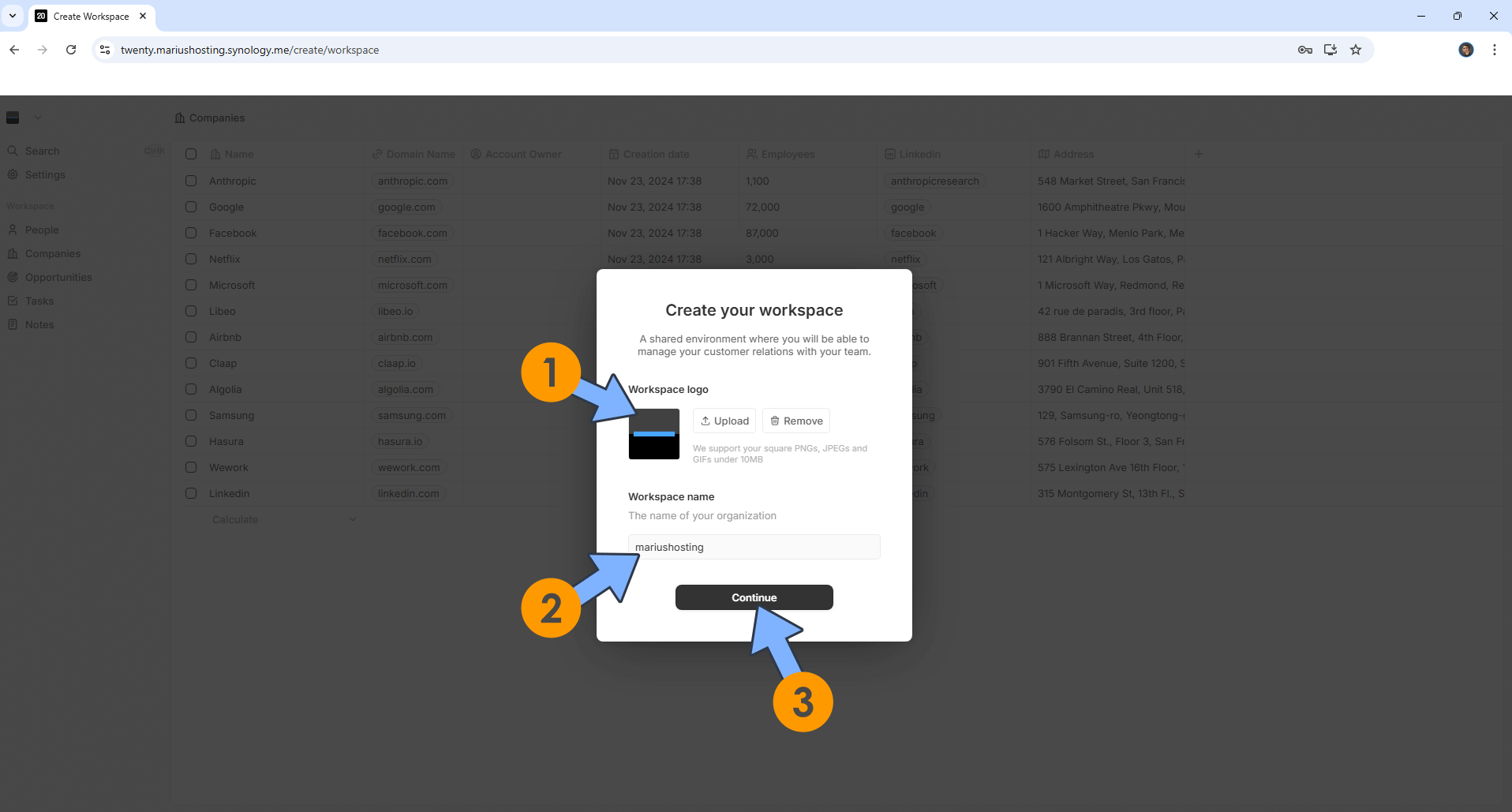Click the browser forward arrow
Viewport: 1512px width, 812px height.
tap(43, 50)
